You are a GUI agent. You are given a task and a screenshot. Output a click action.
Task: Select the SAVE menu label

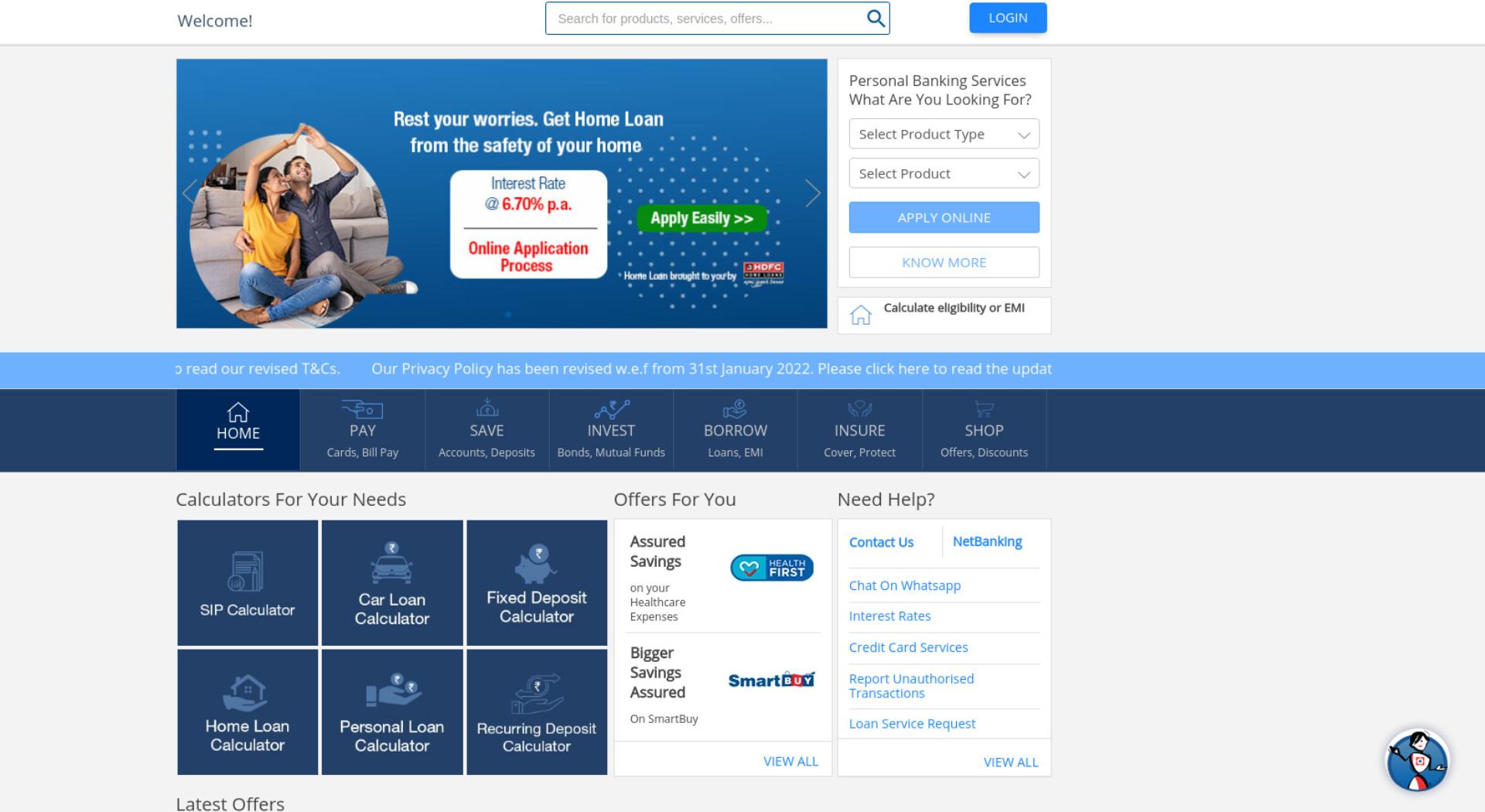486,431
